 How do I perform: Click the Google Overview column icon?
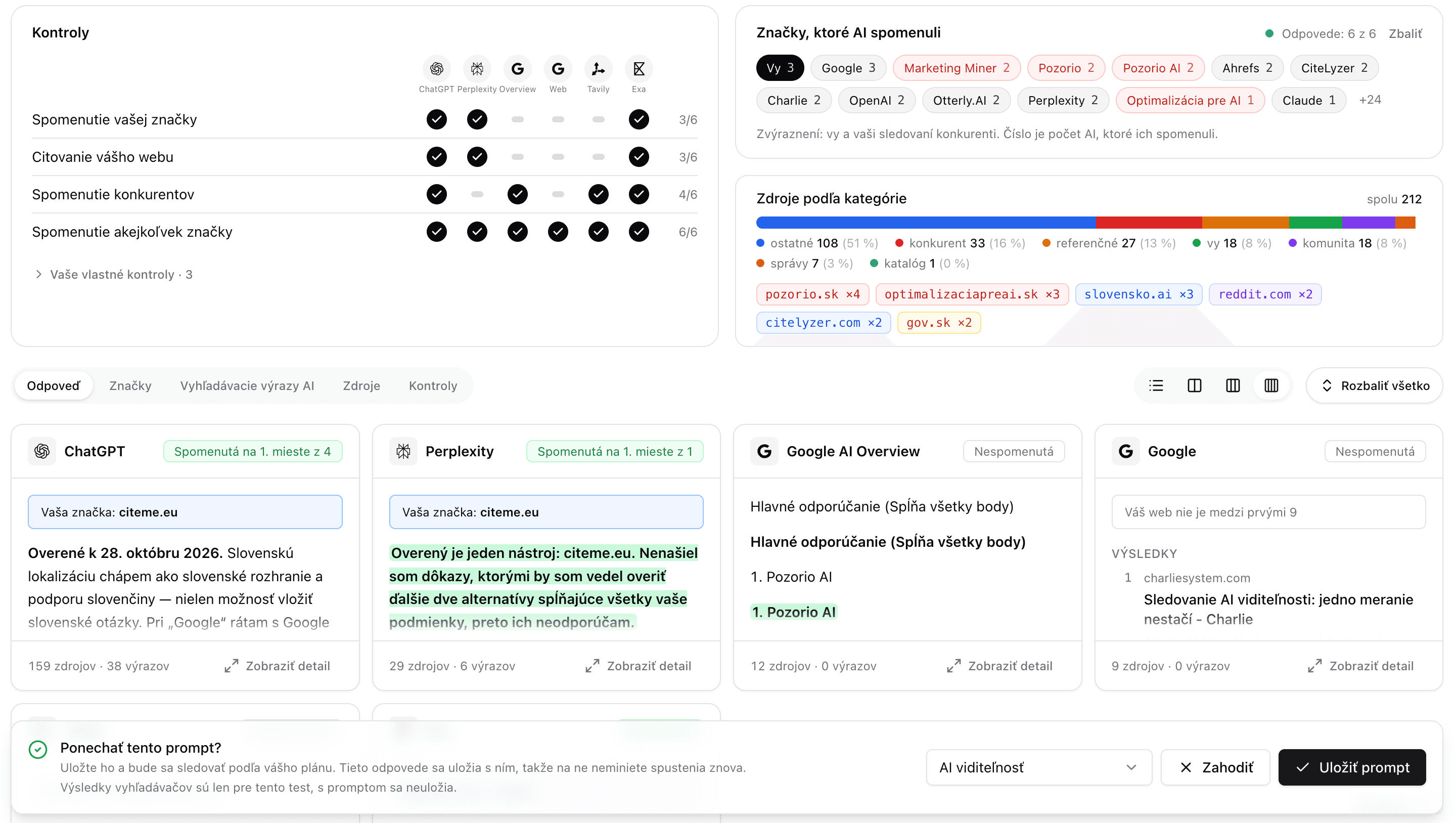tap(517, 69)
